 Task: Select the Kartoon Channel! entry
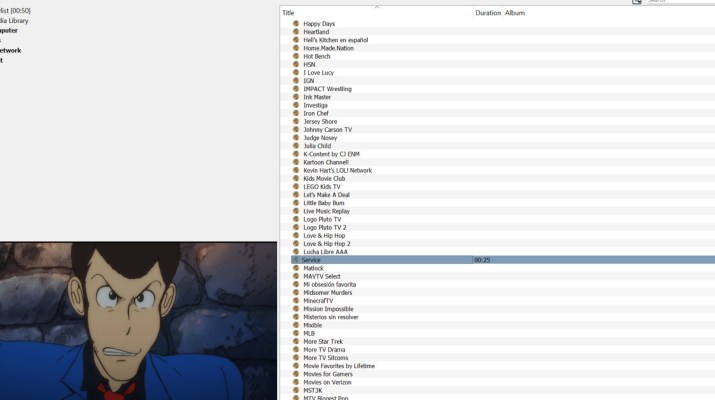point(326,162)
